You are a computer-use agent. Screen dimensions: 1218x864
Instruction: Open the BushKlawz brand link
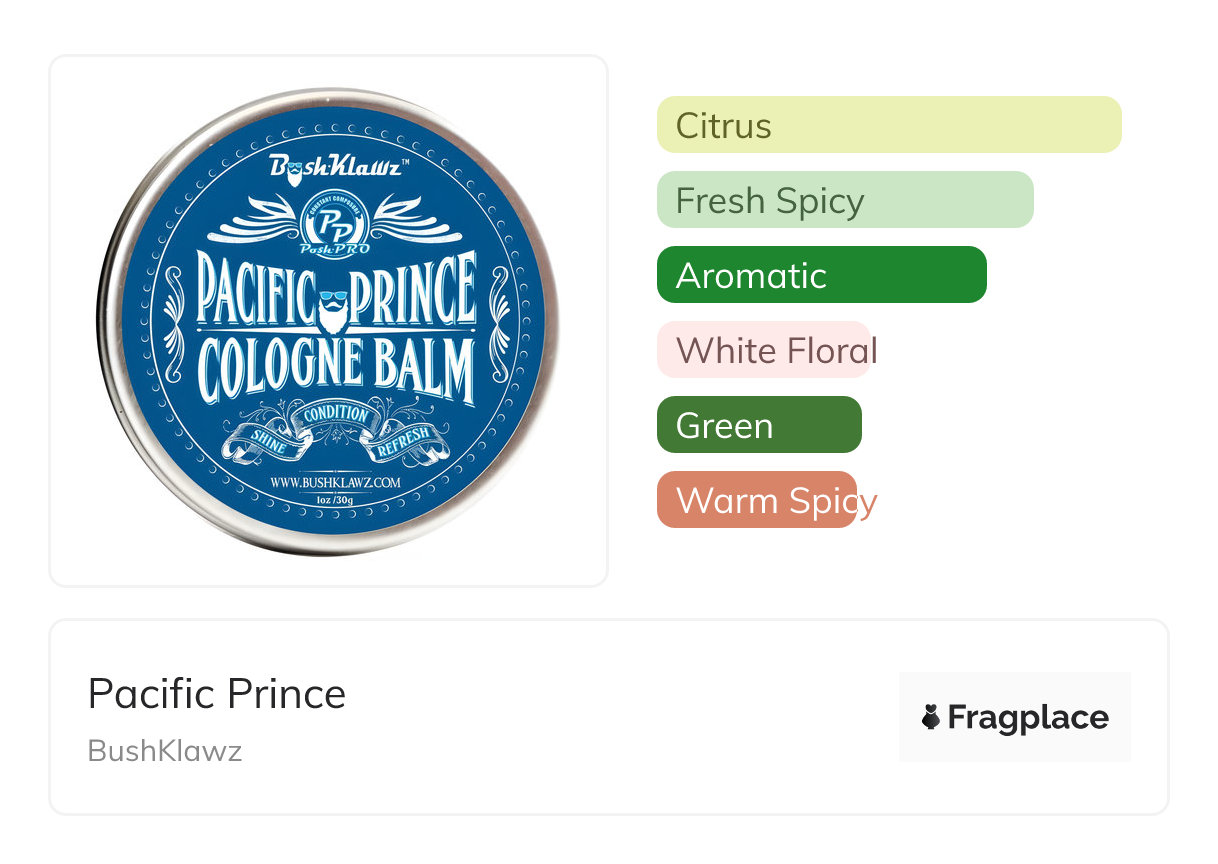point(165,751)
